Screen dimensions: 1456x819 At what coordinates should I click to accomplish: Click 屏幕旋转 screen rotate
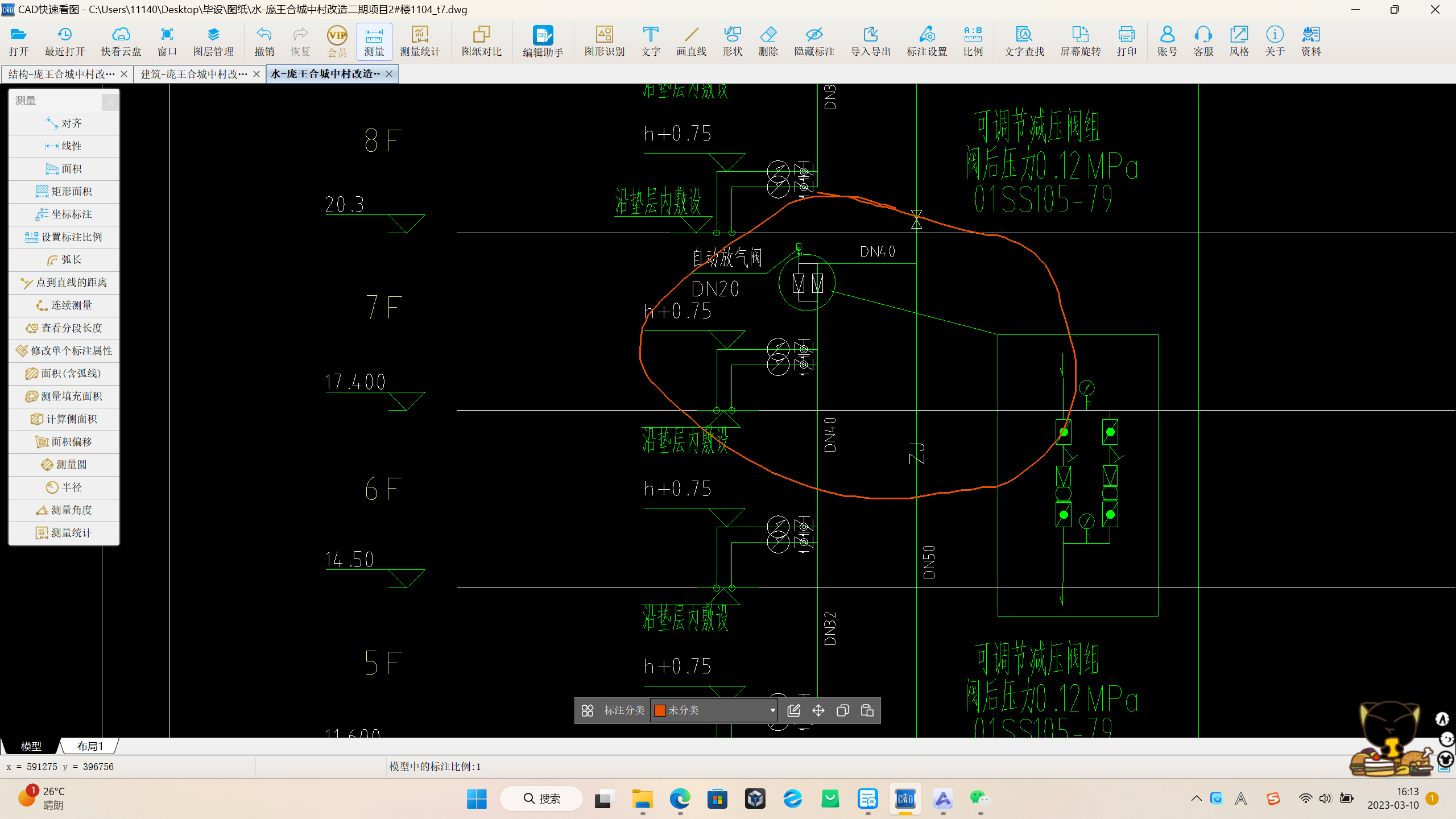[x=1081, y=42]
